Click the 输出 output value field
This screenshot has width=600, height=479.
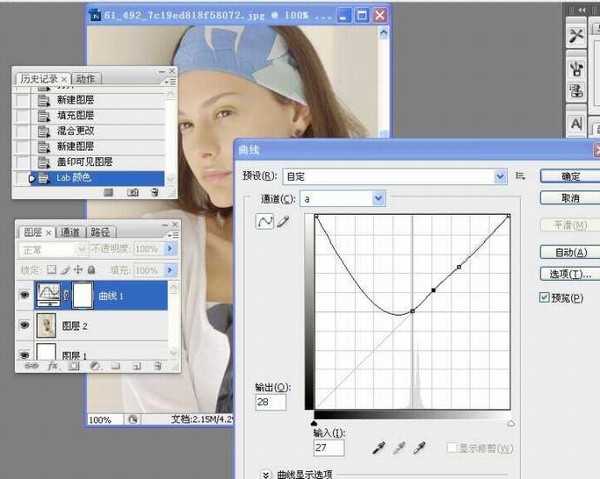[271, 402]
